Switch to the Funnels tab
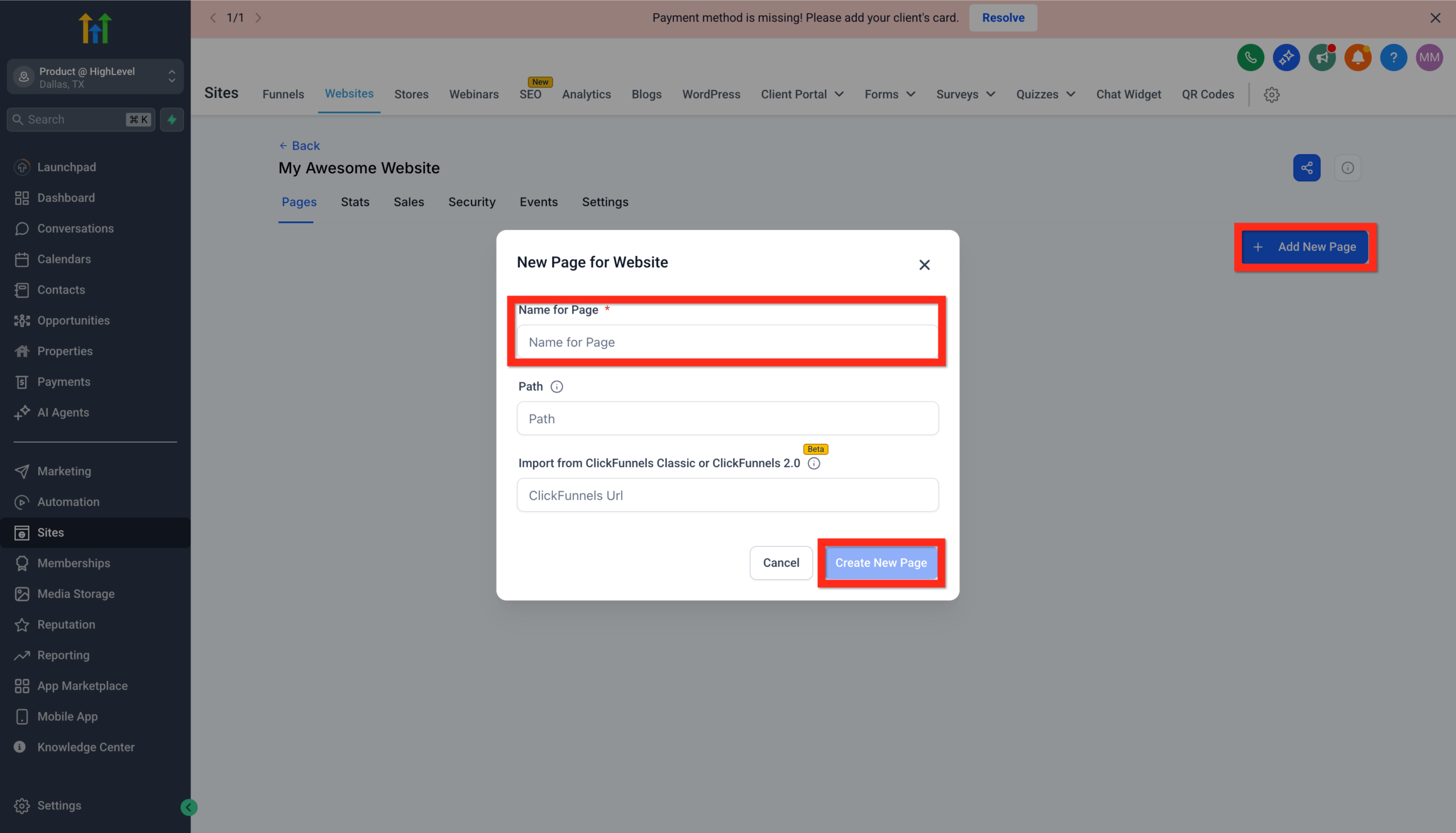 [x=283, y=94]
